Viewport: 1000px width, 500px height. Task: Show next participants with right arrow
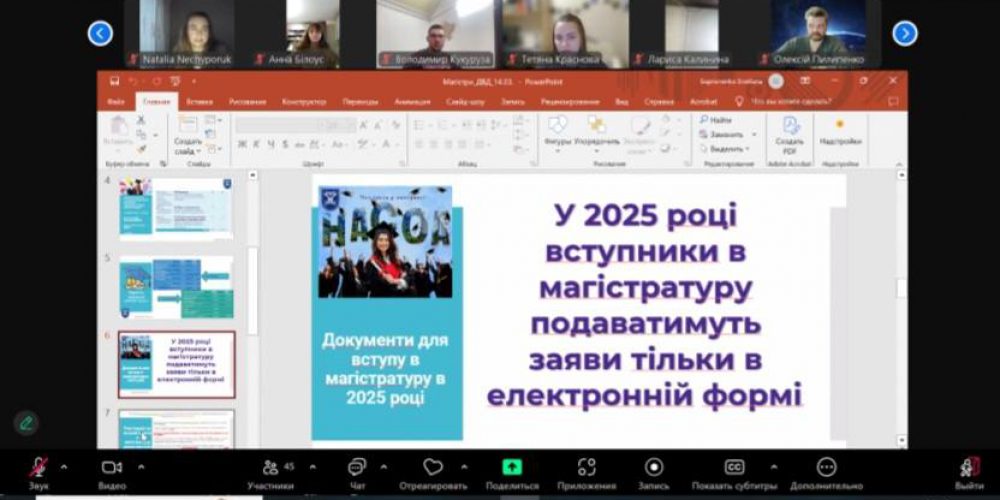coord(904,34)
